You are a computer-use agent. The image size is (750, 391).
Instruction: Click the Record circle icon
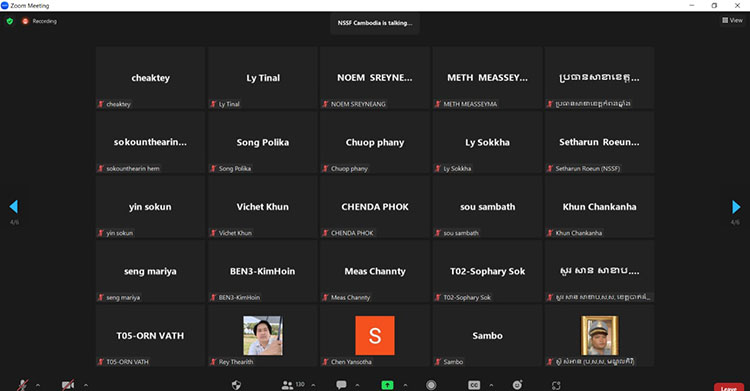tap(431, 385)
